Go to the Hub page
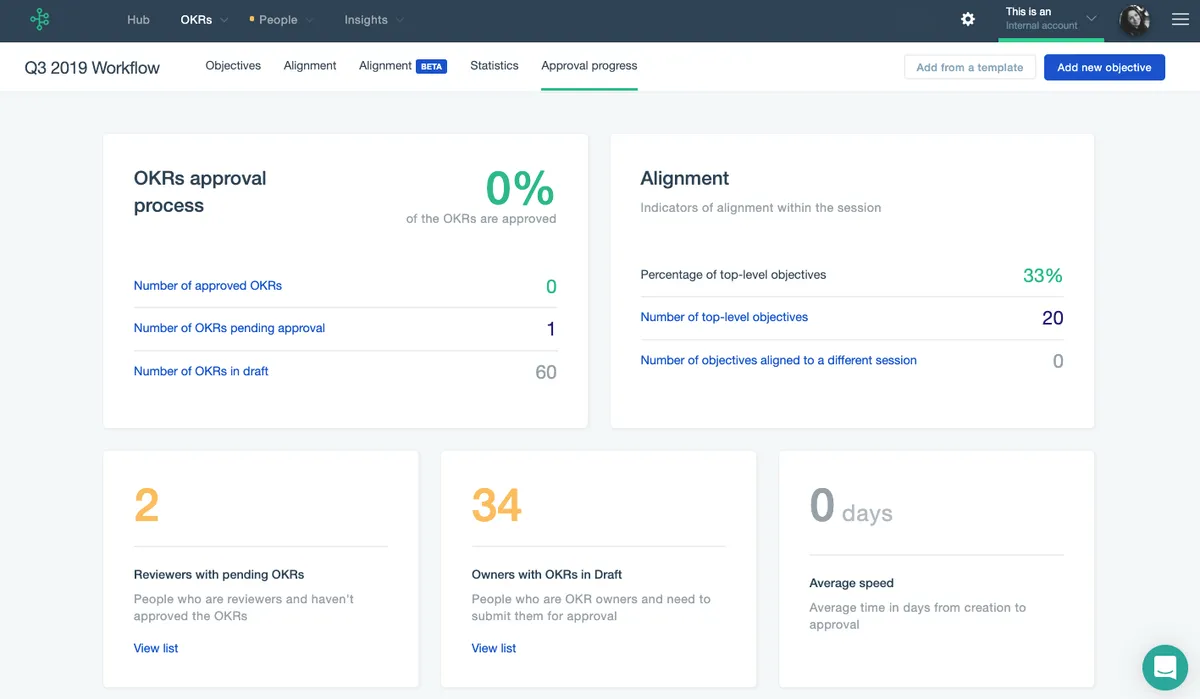The width and height of the screenshot is (1200, 699). [138, 20]
